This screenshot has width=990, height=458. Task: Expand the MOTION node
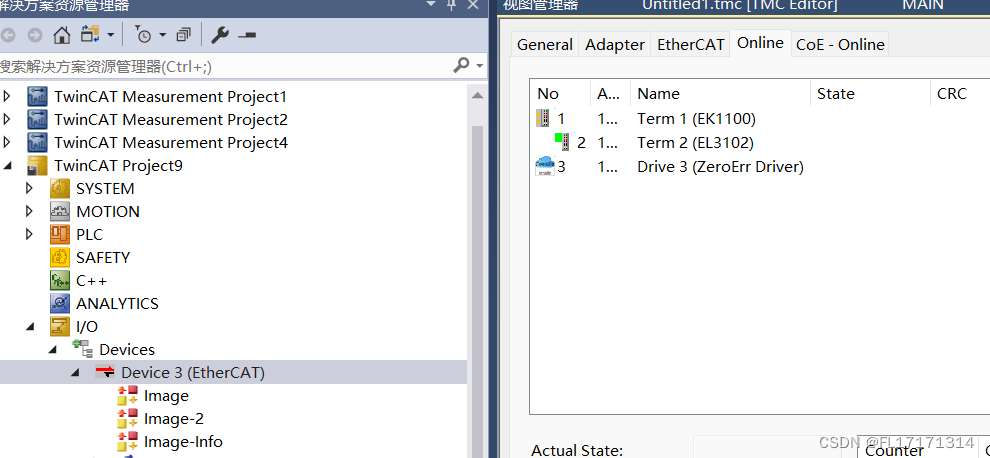point(30,212)
